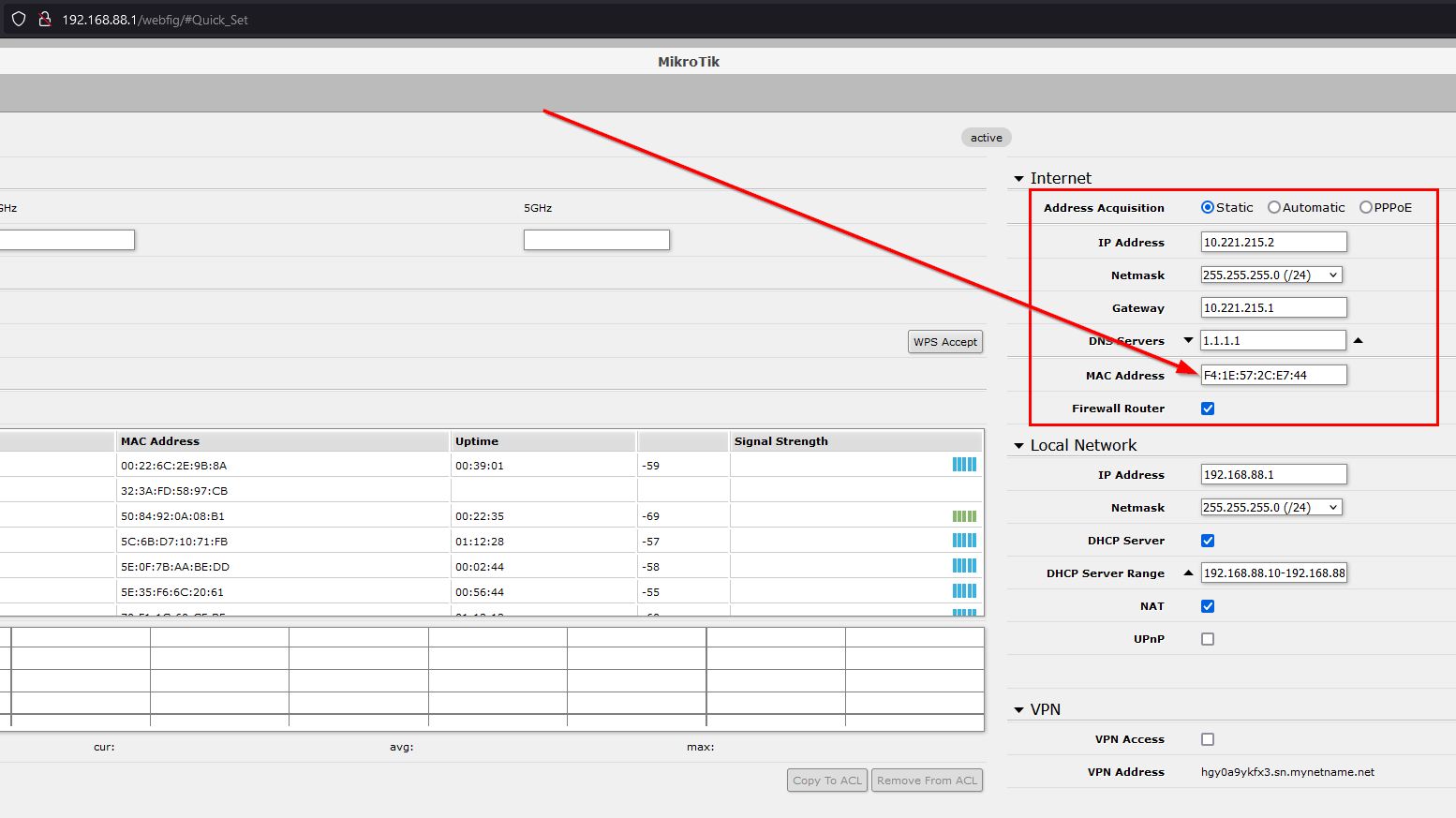Click WPS Accept button

pos(944,341)
